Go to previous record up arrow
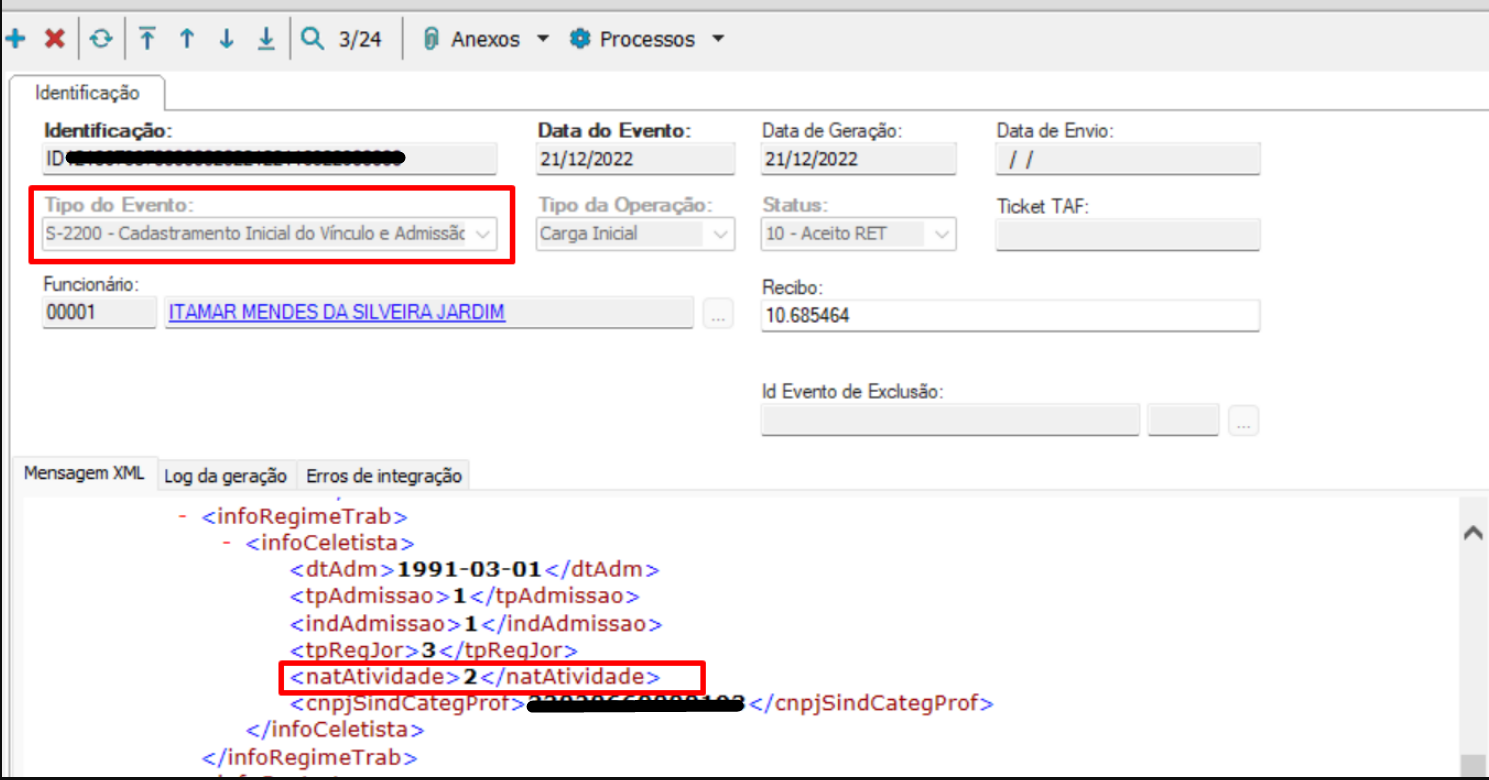Viewport: 1489px width, 780px height. click(187, 39)
